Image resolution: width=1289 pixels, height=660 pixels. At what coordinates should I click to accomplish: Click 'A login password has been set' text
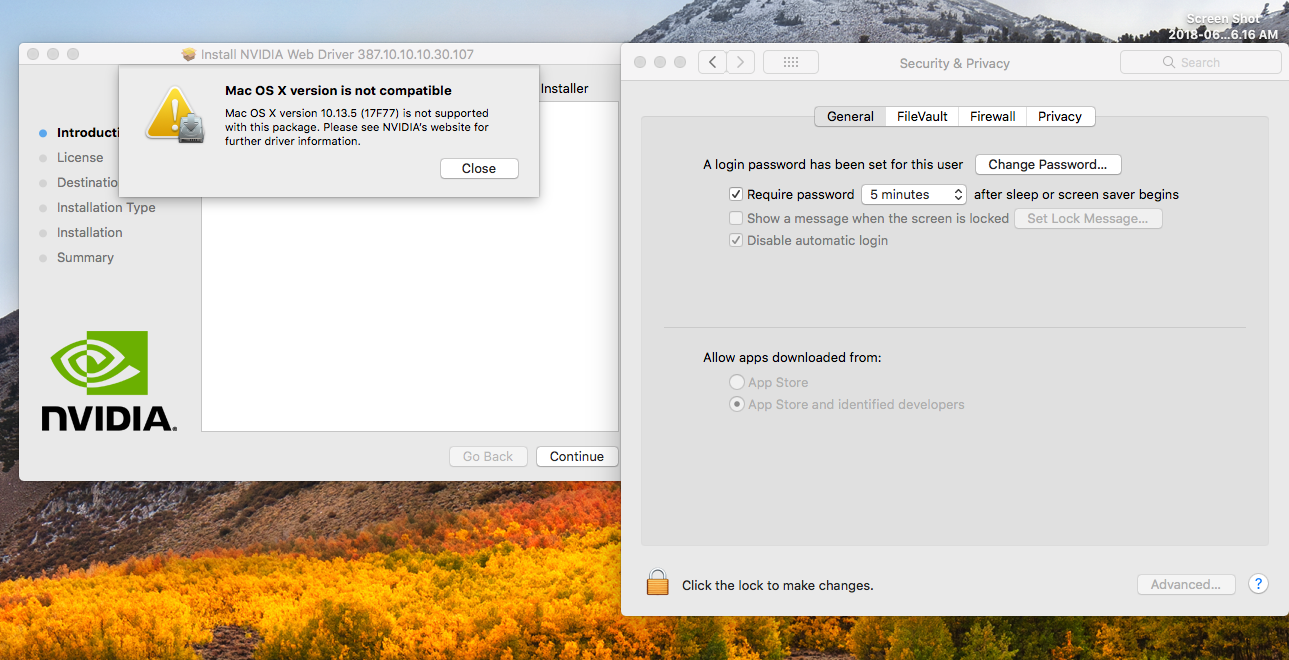(x=833, y=164)
